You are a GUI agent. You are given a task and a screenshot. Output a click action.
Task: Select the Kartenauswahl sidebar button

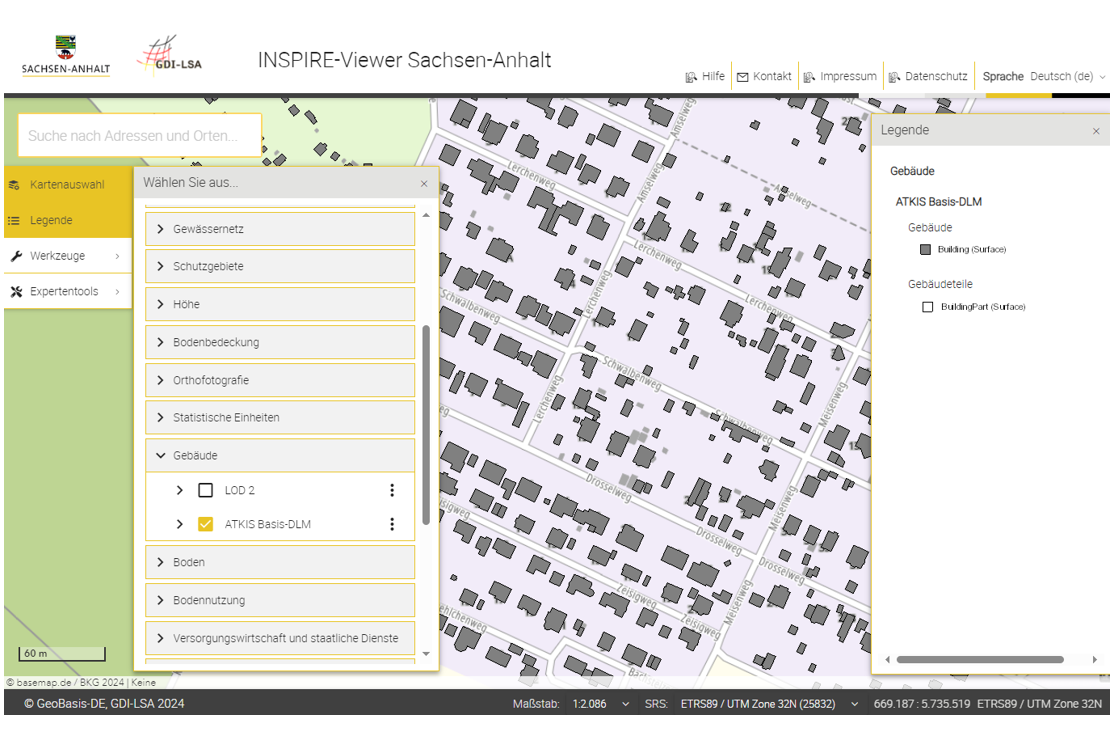(x=67, y=185)
